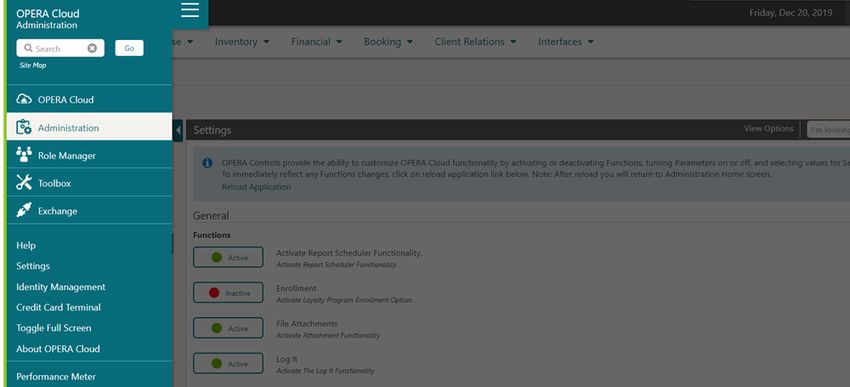850x387 pixels.
Task: Toggle the Enrollment Inactive switch
Action: click(x=228, y=293)
